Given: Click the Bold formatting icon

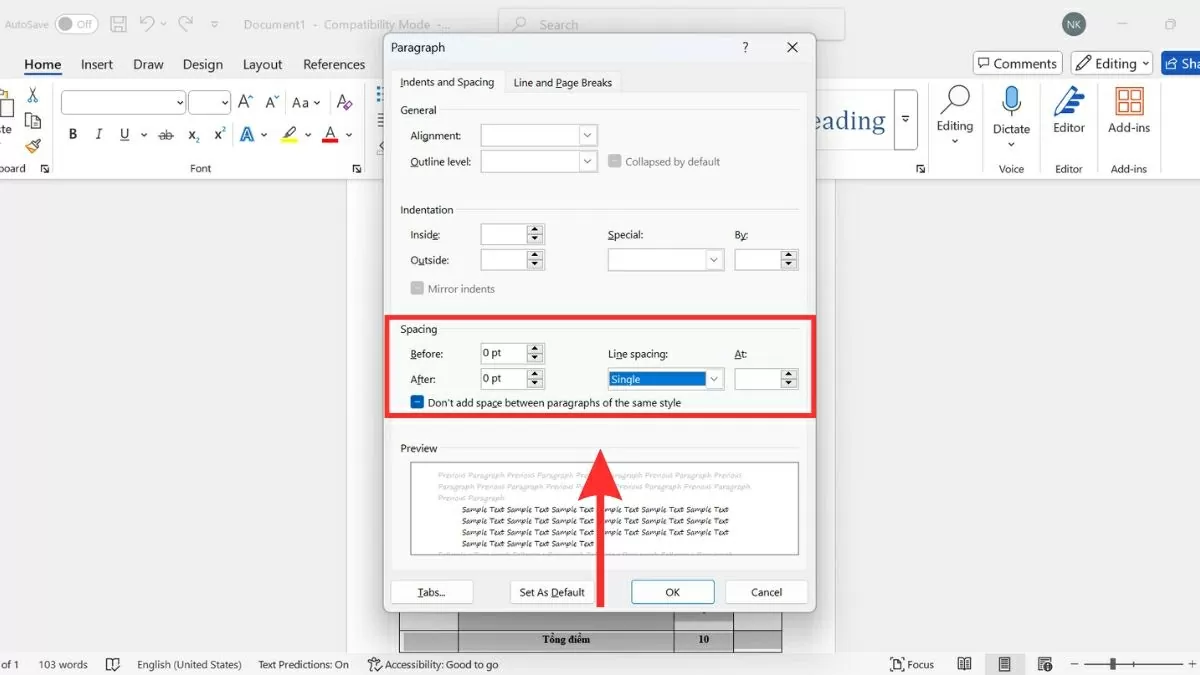Looking at the screenshot, I should pos(73,135).
